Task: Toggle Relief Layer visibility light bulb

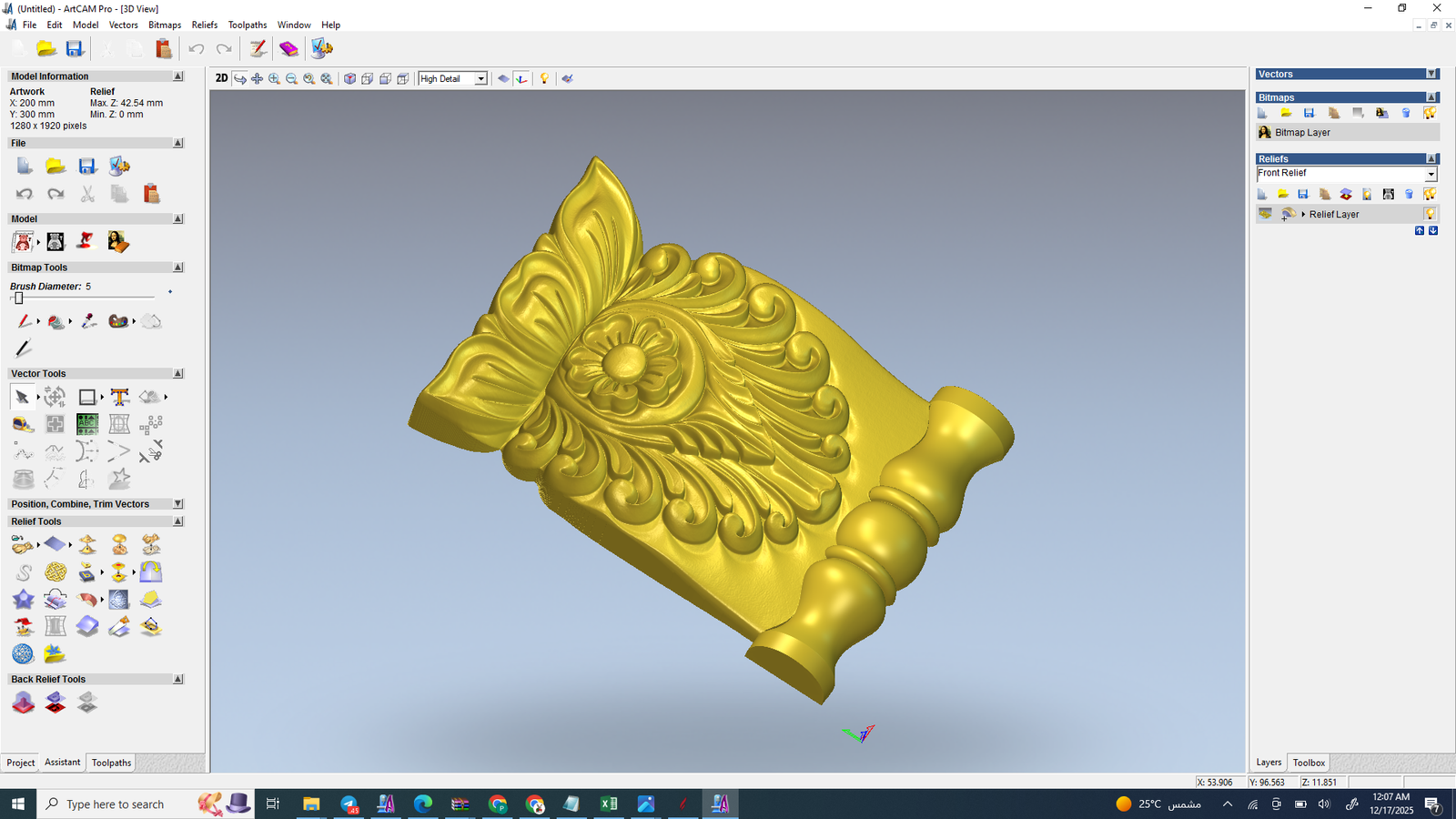Action: tap(1430, 214)
